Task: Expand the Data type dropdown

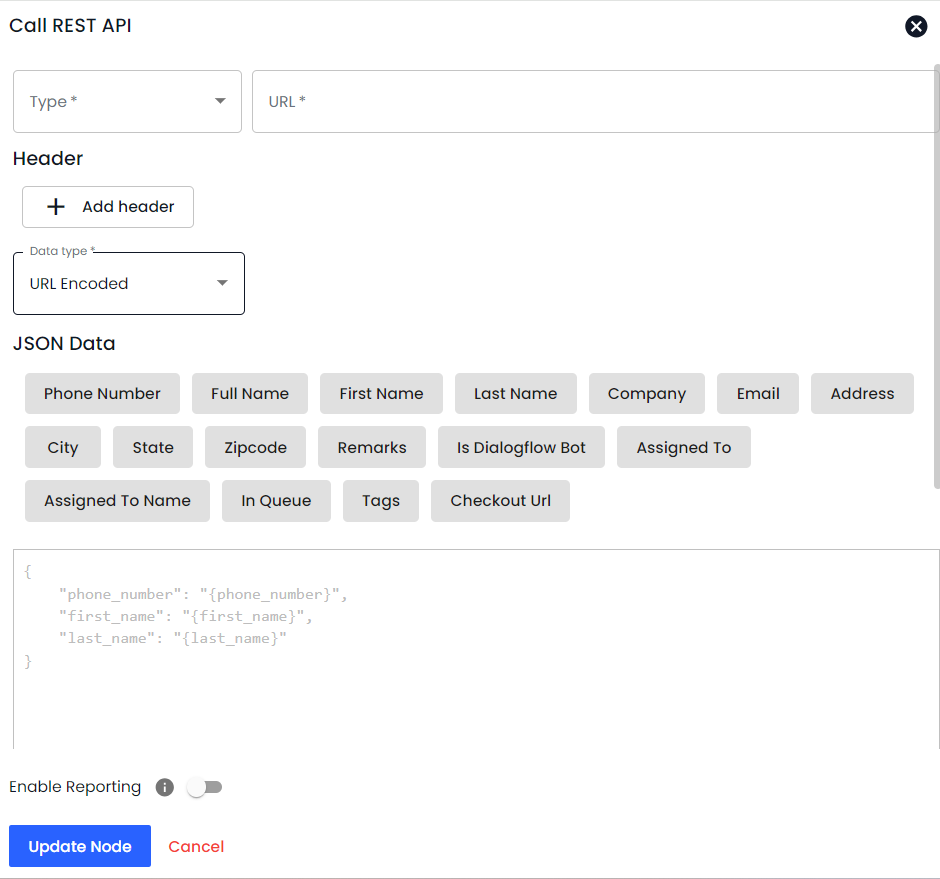Action: 129,284
